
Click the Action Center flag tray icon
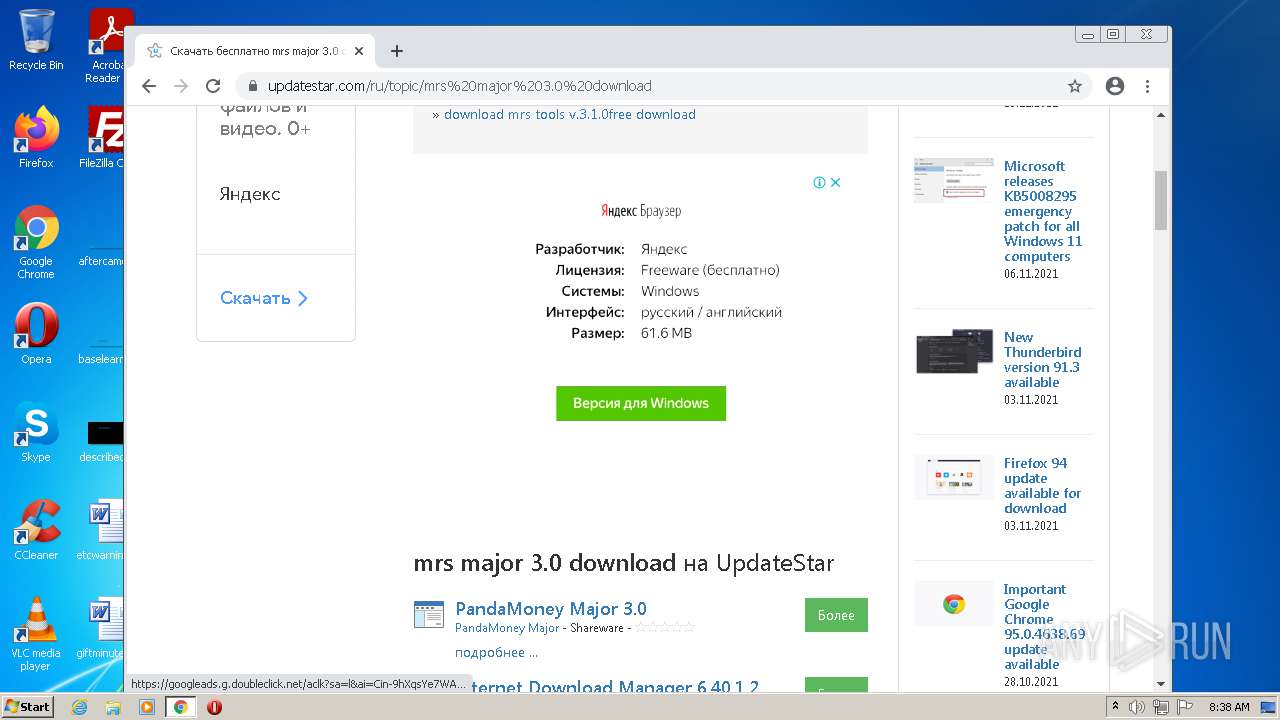(x=1183, y=707)
